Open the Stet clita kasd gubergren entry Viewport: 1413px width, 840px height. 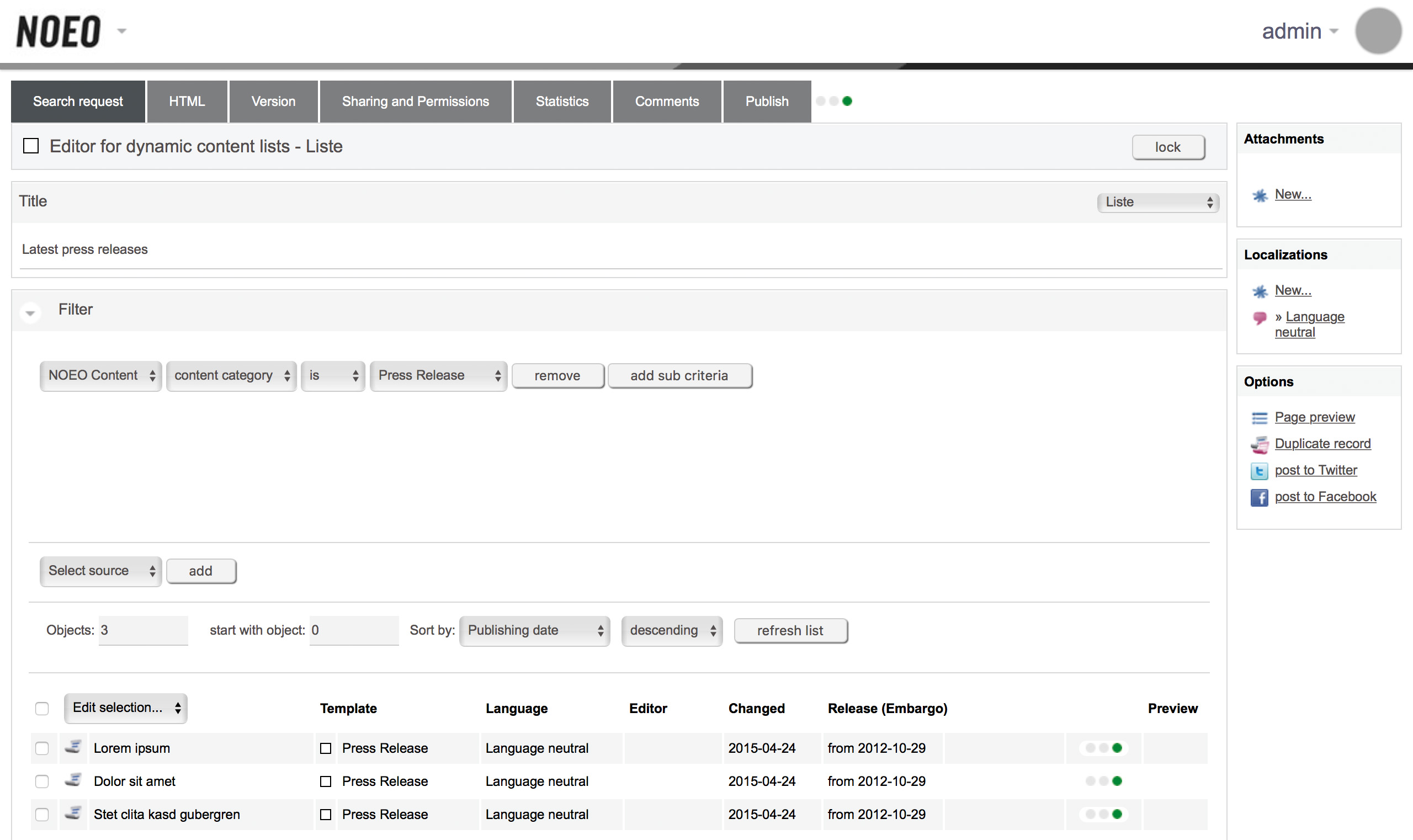167,815
